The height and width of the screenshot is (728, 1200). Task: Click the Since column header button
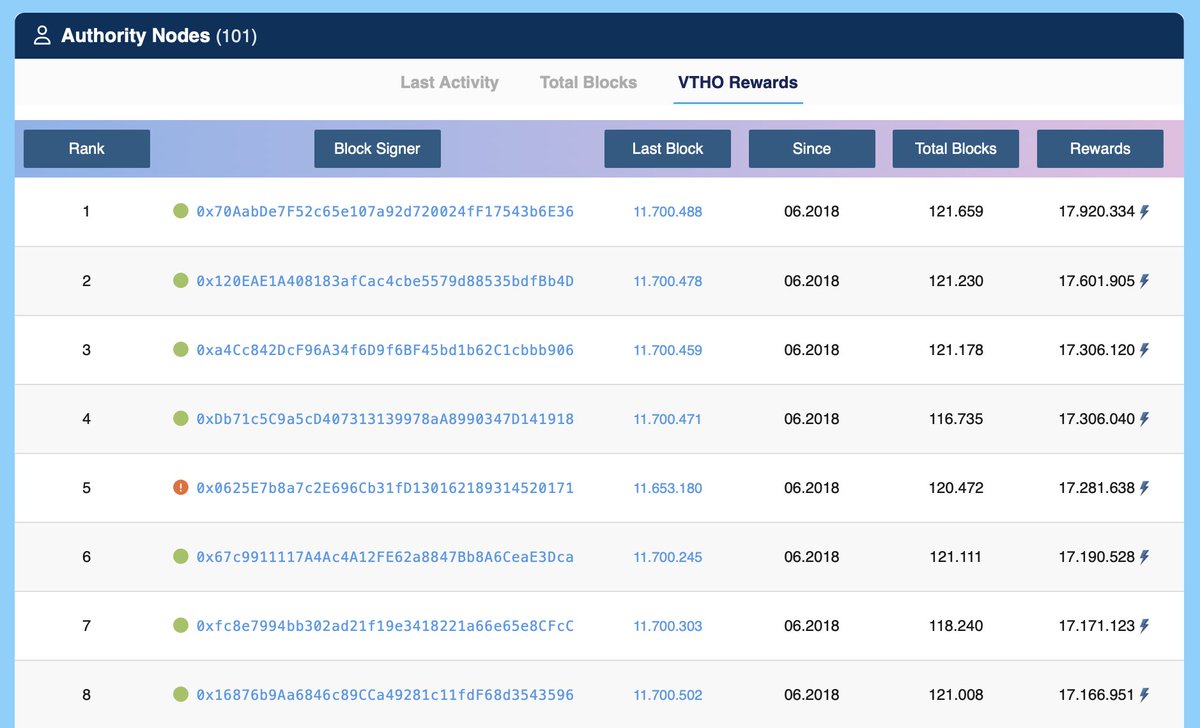[812, 148]
